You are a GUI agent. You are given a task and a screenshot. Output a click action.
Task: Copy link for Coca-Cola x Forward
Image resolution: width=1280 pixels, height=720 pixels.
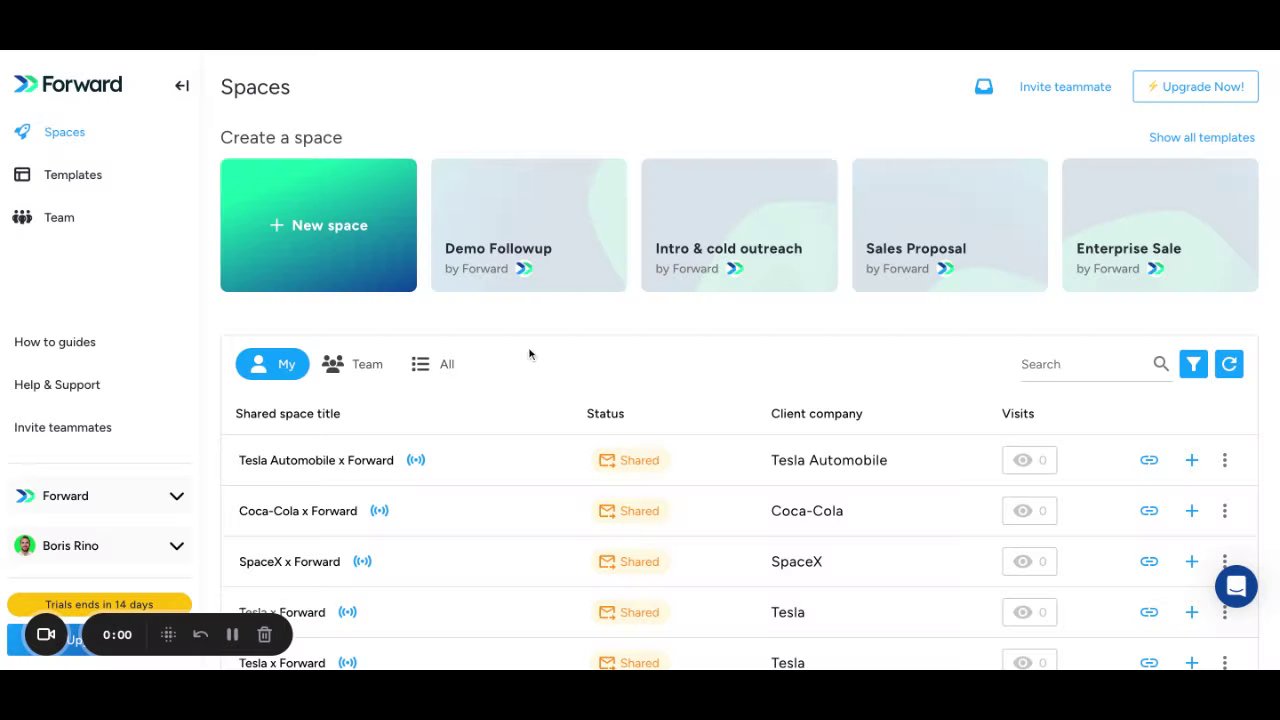1149,511
